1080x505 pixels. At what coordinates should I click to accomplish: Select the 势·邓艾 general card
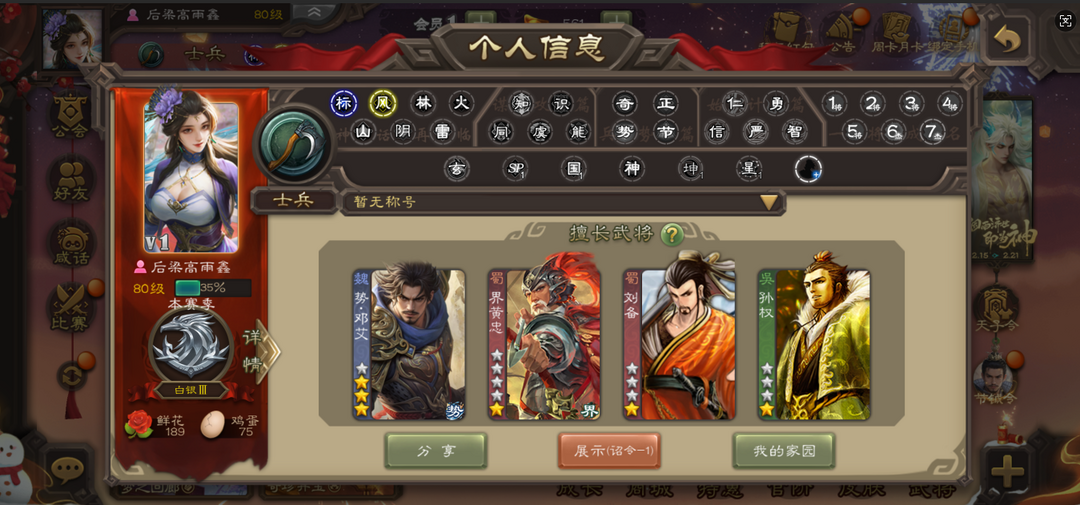pyautogui.click(x=409, y=344)
